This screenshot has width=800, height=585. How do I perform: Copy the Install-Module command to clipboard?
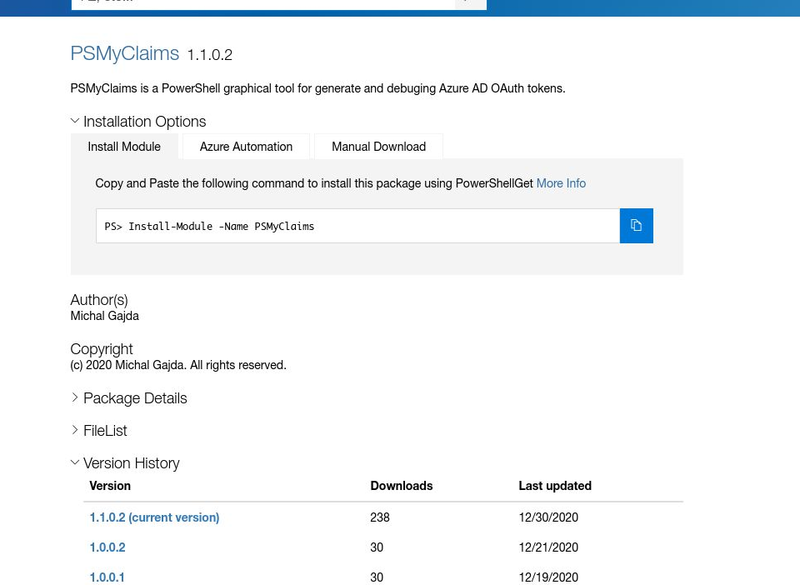pos(636,225)
